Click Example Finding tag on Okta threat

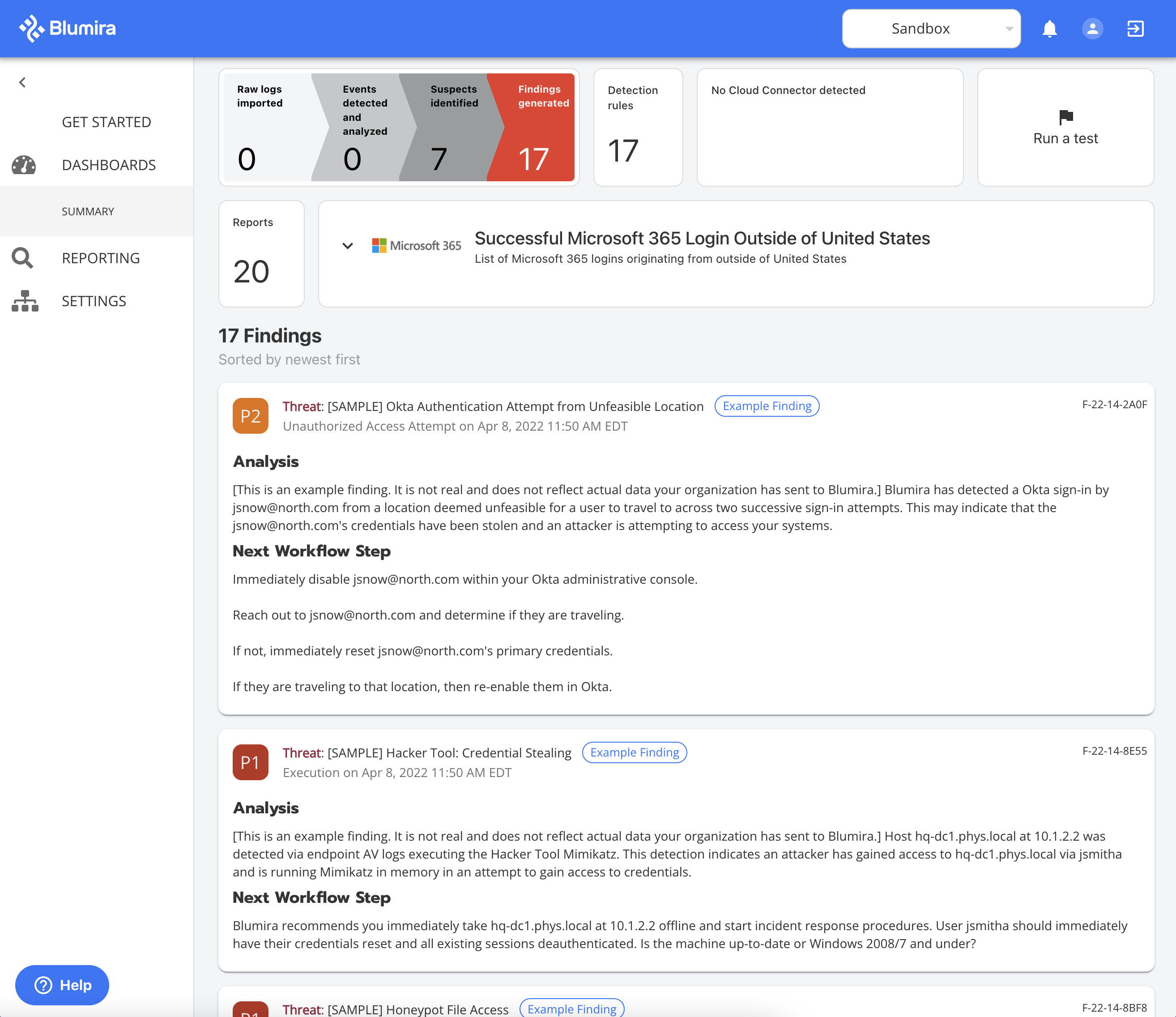click(x=766, y=406)
